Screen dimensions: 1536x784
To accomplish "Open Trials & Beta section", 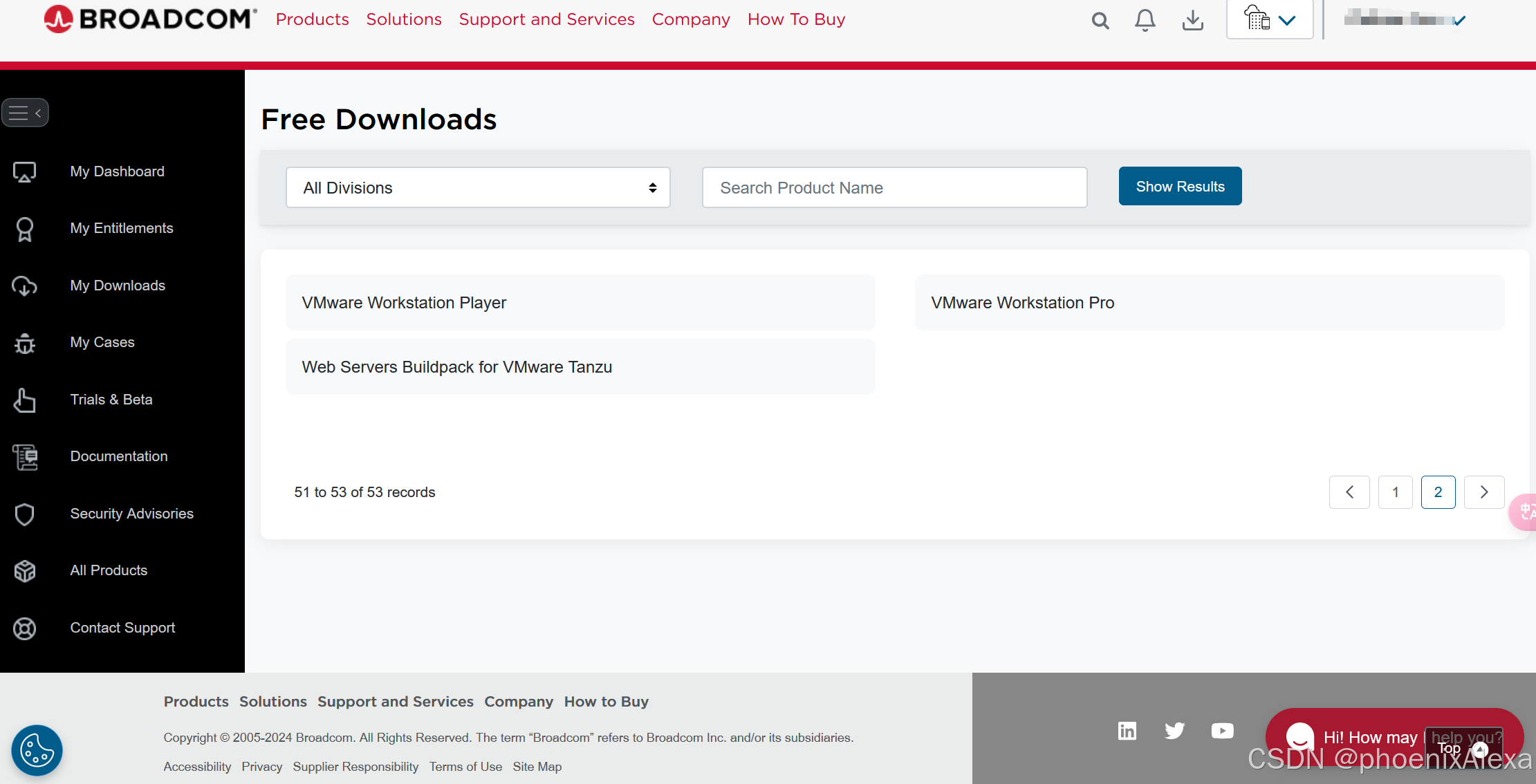I will click(111, 400).
